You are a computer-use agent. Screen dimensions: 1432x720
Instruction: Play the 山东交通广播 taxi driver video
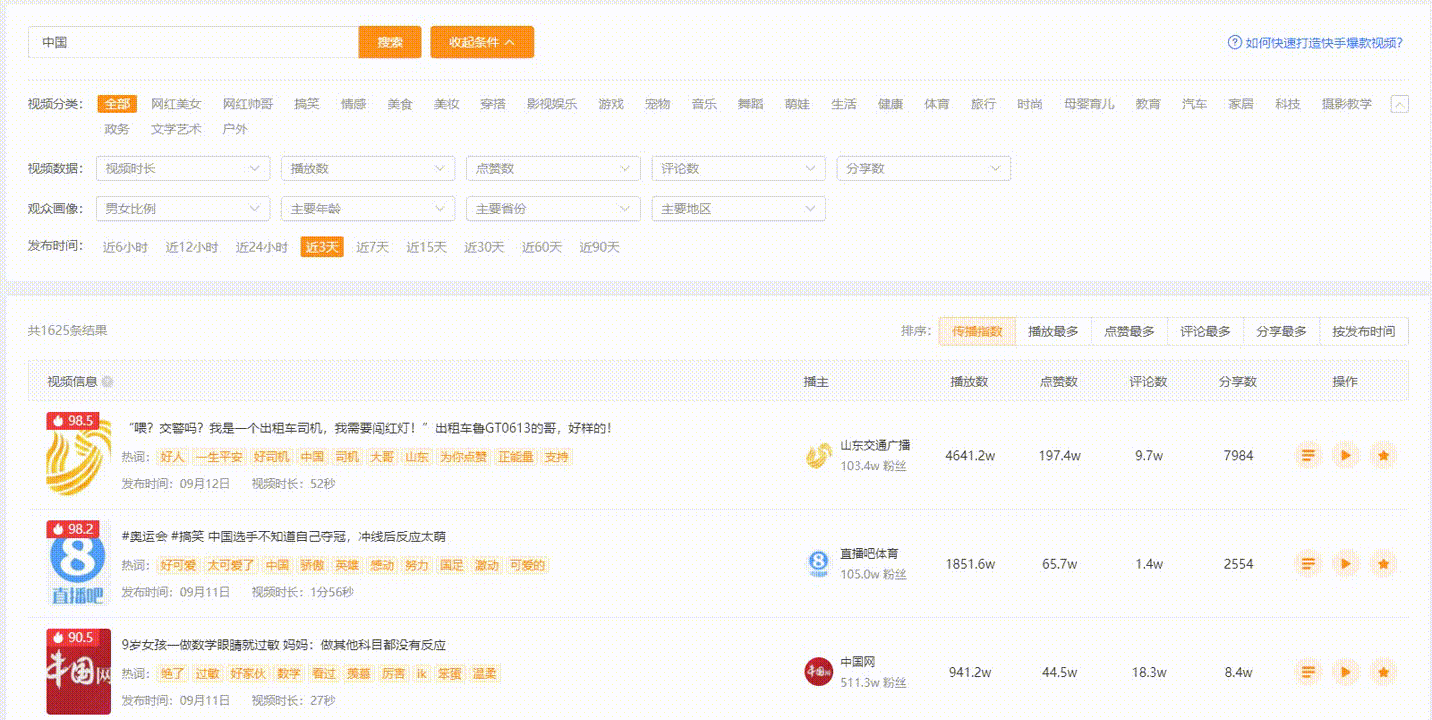point(1345,456)
